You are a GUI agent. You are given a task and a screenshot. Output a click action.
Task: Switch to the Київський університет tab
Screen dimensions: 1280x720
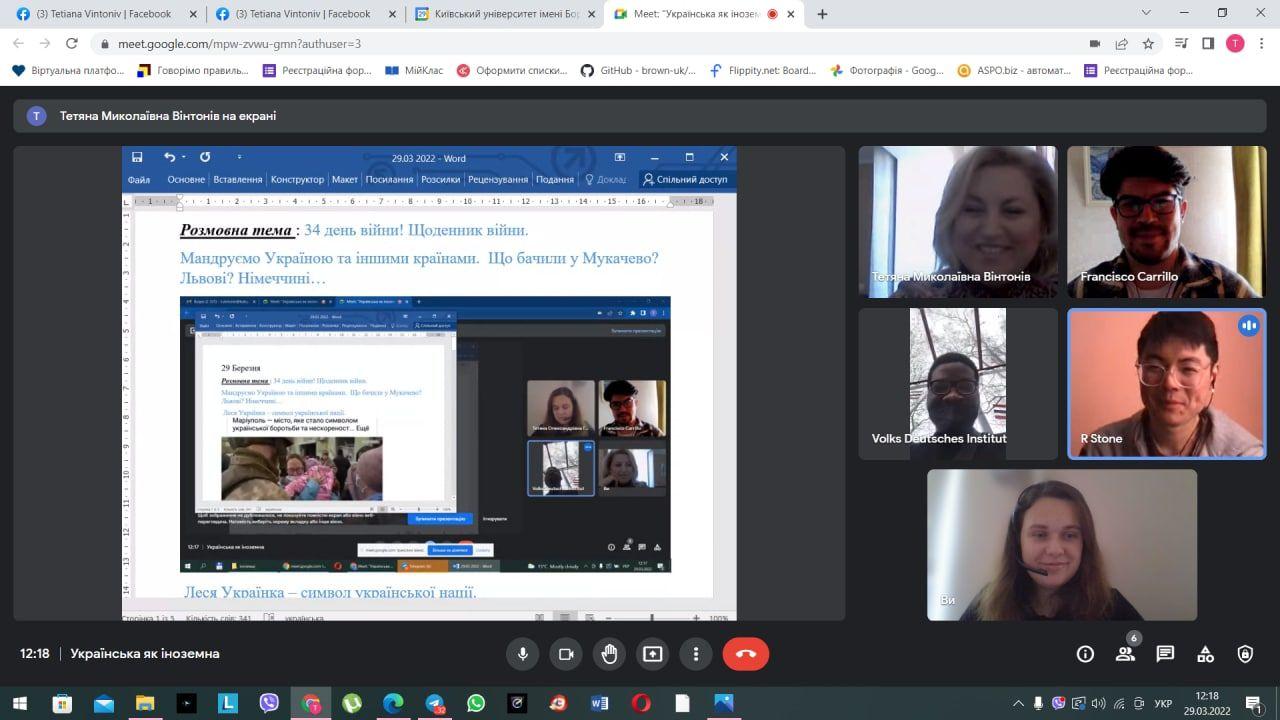pos(505,14)
